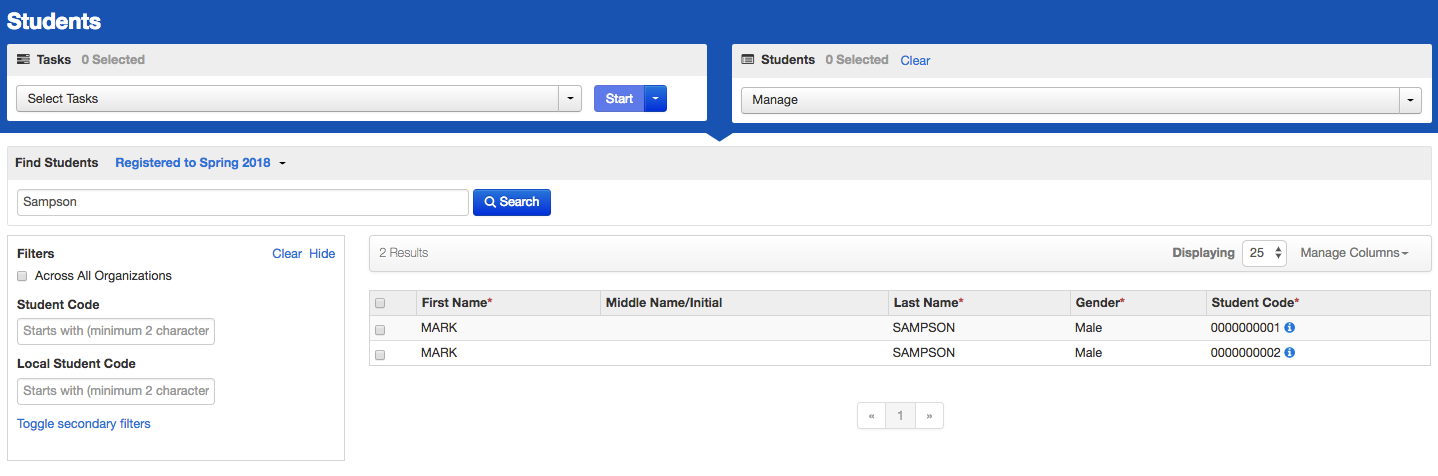1438x476 pixels.
Task: Expand the Manage students dropdown
Action: (1080, 100)
